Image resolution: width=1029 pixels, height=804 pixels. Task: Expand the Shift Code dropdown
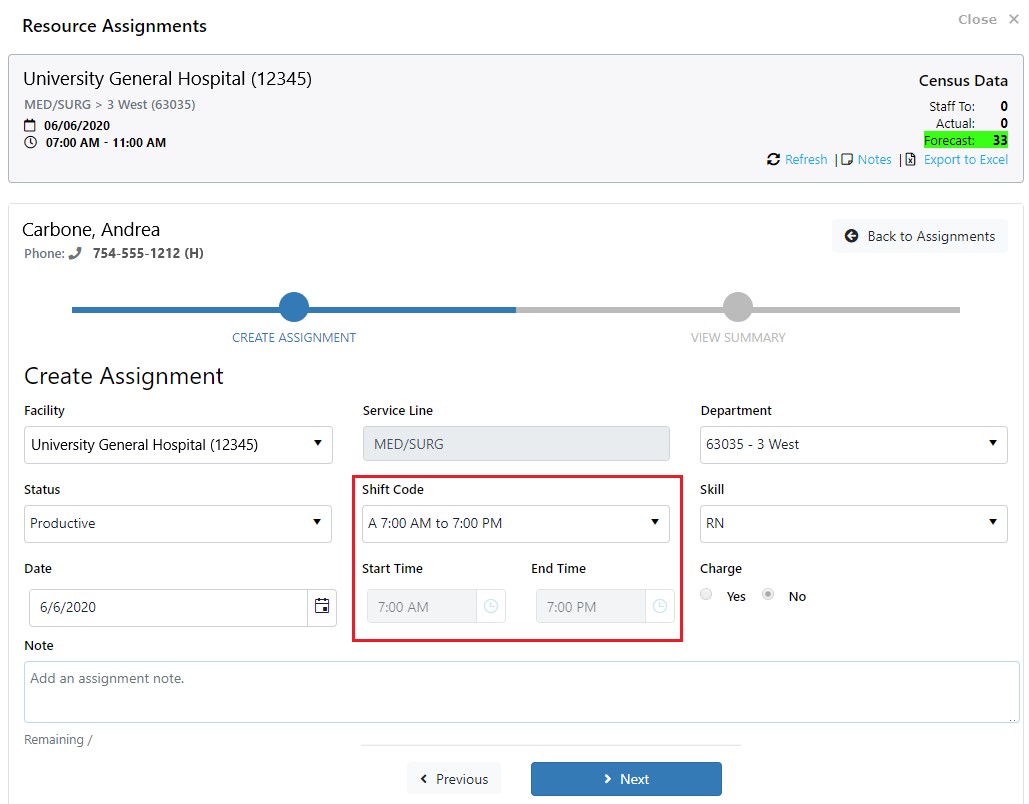(516, 523)
